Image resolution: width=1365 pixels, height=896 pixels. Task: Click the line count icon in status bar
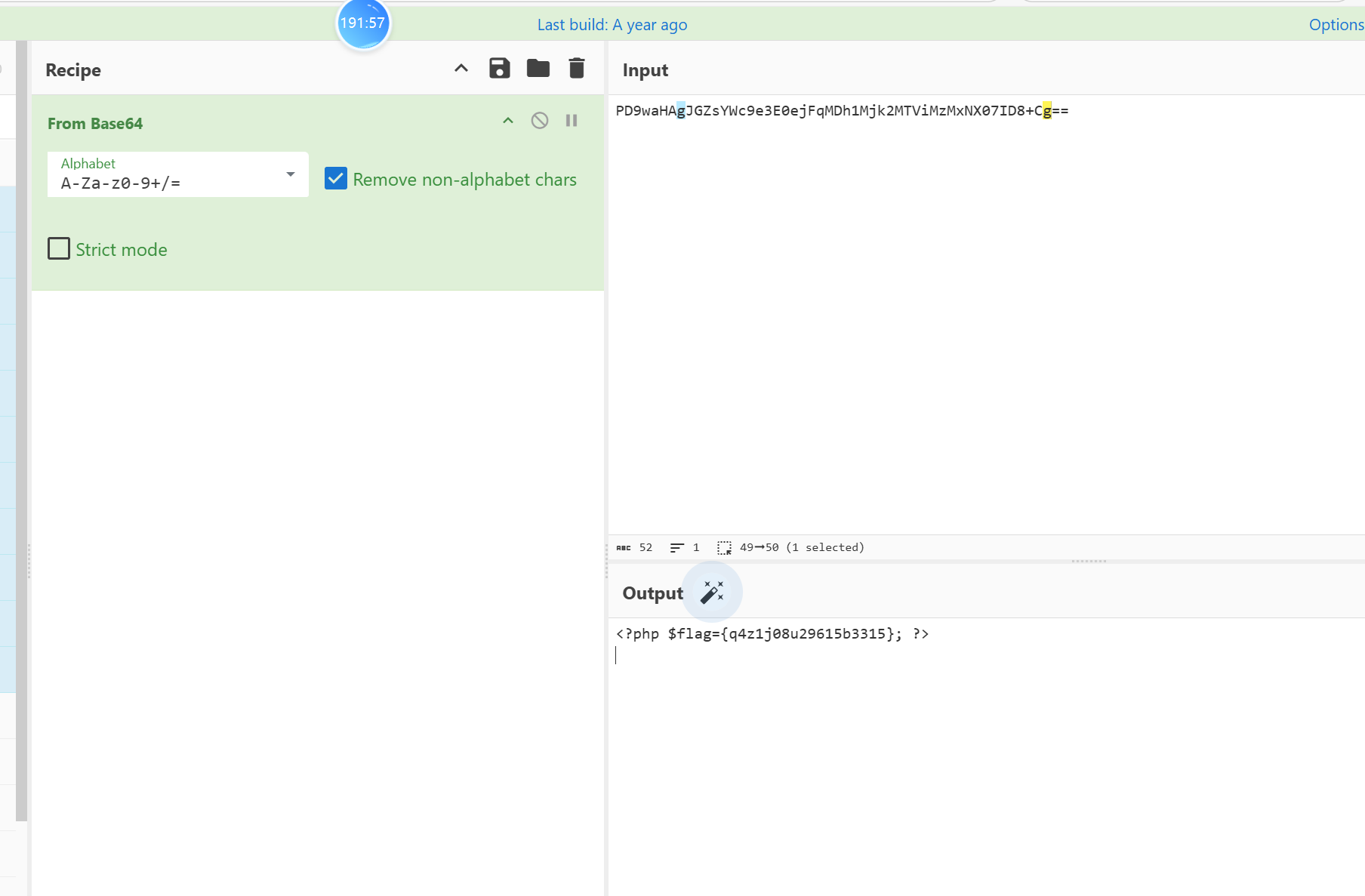676,548
